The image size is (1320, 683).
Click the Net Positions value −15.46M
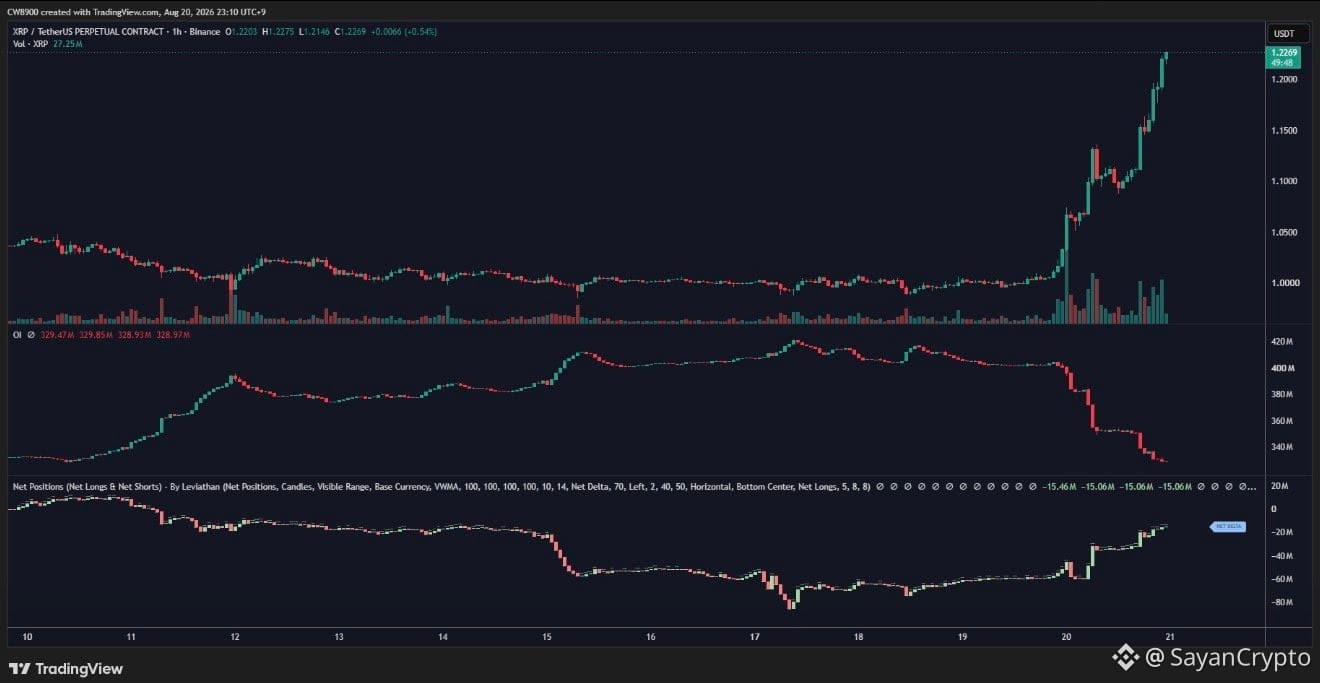[x=1057, y=486]
